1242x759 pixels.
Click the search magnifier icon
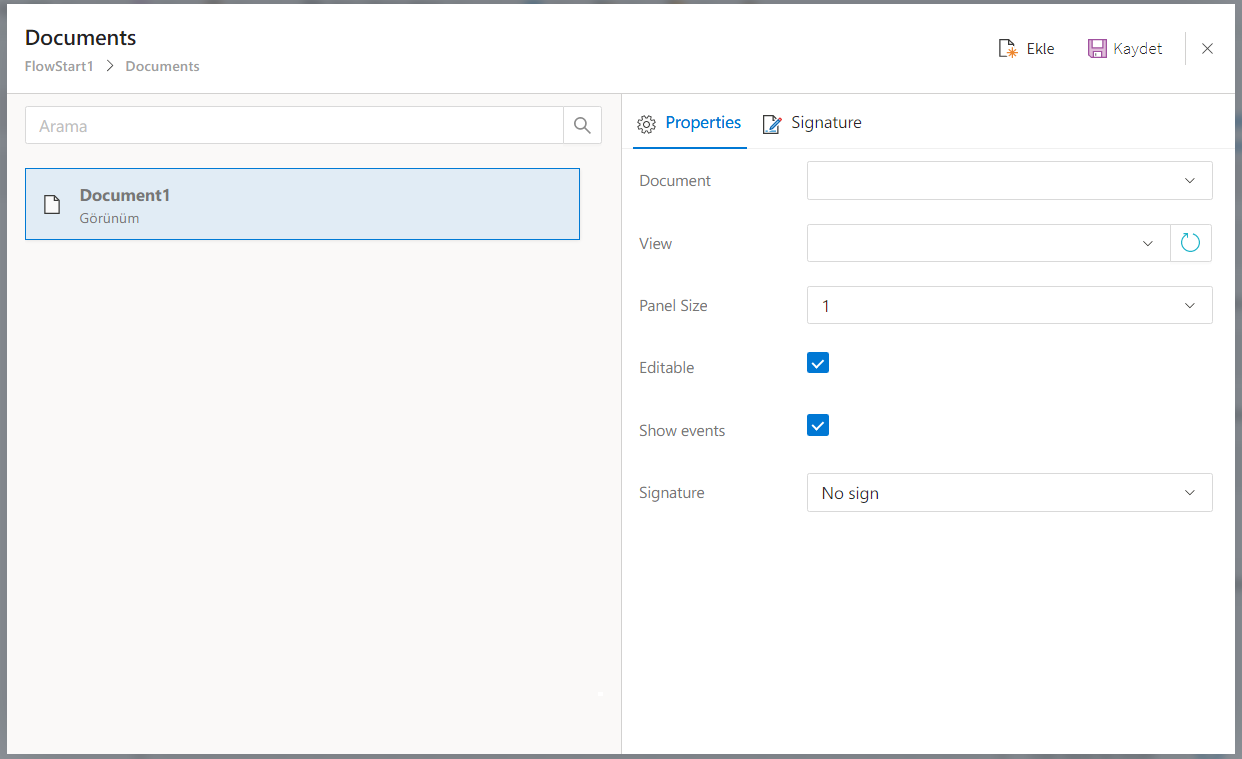(582, 126)
